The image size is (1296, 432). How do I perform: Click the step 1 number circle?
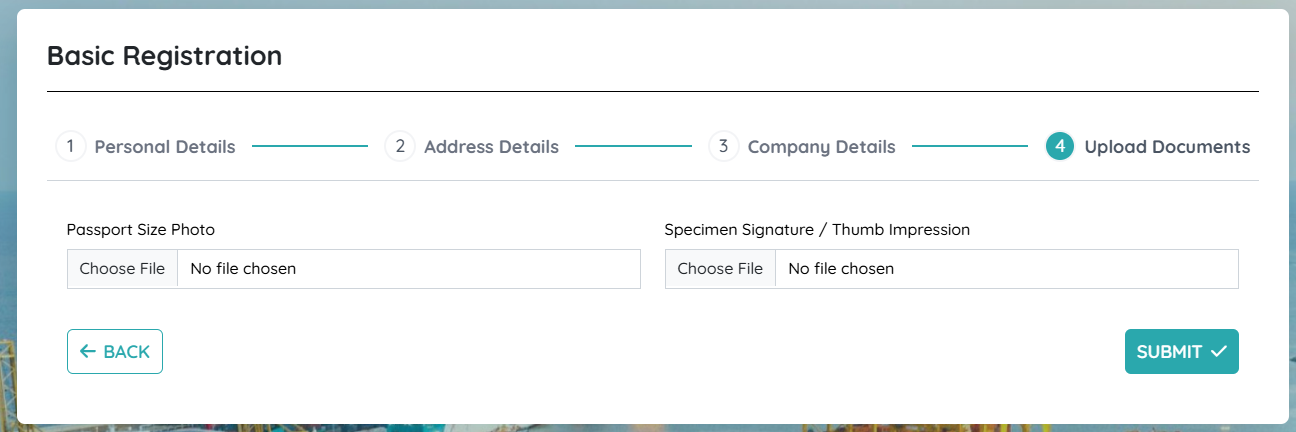click(x=70, y=146)
